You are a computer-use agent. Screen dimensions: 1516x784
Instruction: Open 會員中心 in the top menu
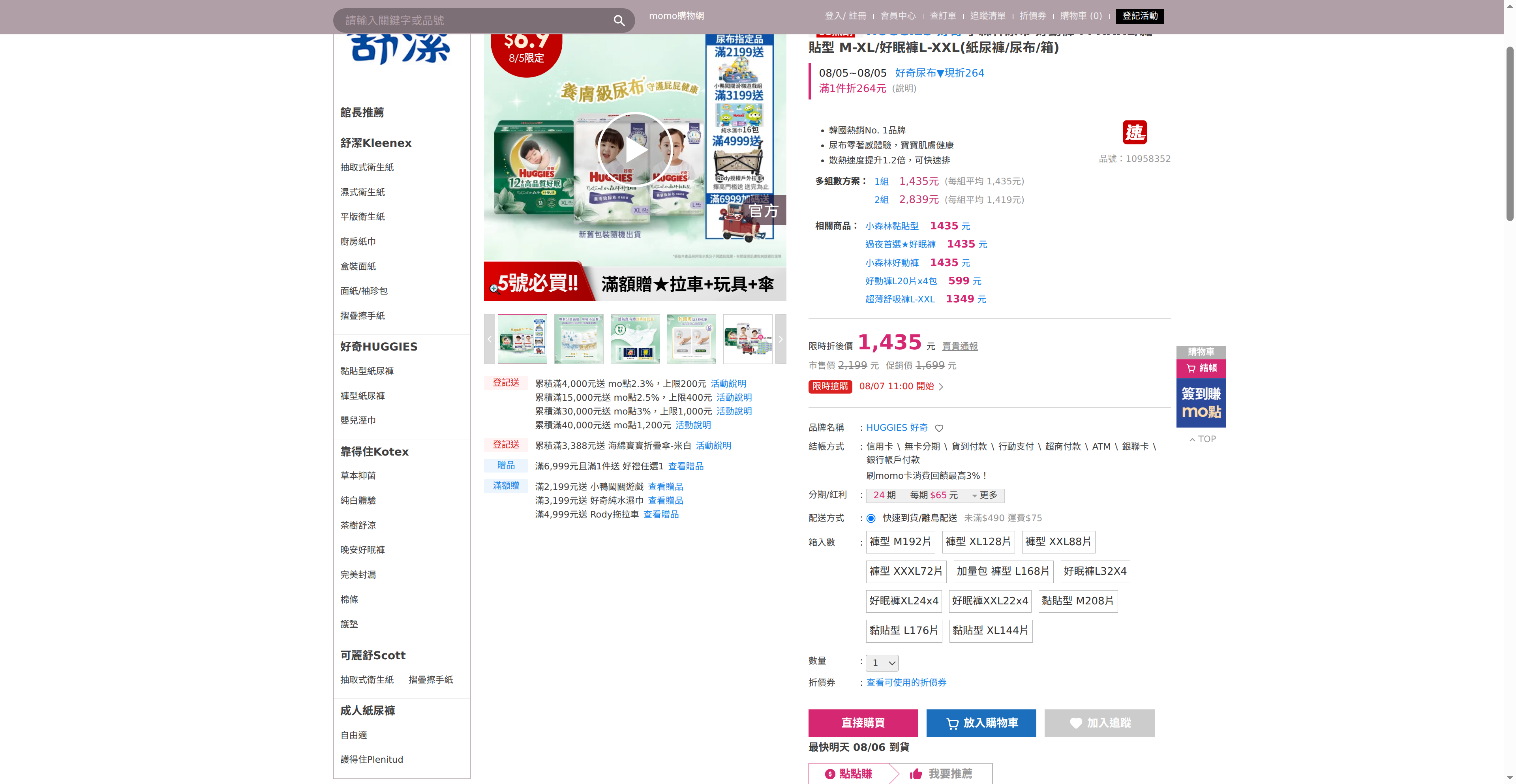(x=898, y=16)
